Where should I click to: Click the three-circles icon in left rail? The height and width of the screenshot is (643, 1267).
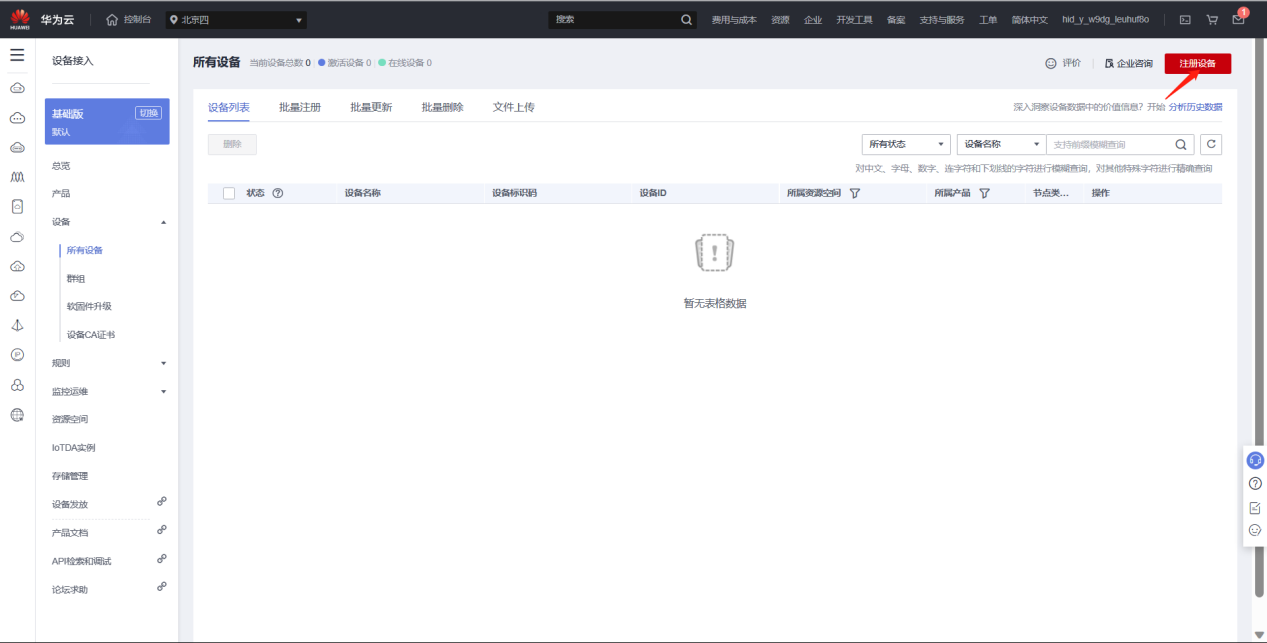click(x=17, y=385)
